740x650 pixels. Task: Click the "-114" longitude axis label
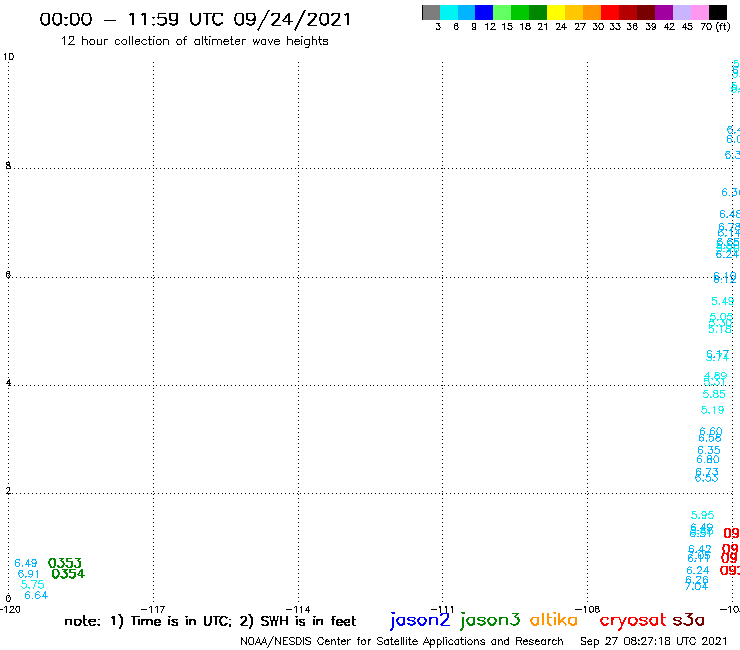(298, 609)
